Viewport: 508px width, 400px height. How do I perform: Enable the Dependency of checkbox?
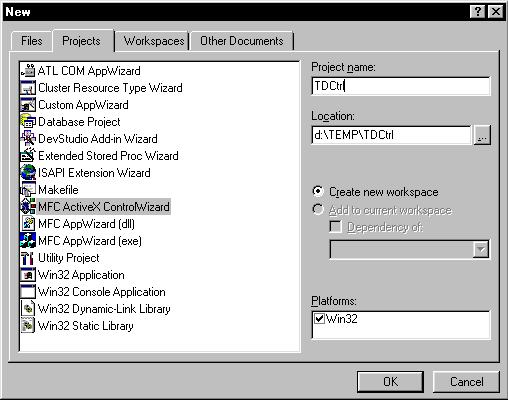click(335, 227)
